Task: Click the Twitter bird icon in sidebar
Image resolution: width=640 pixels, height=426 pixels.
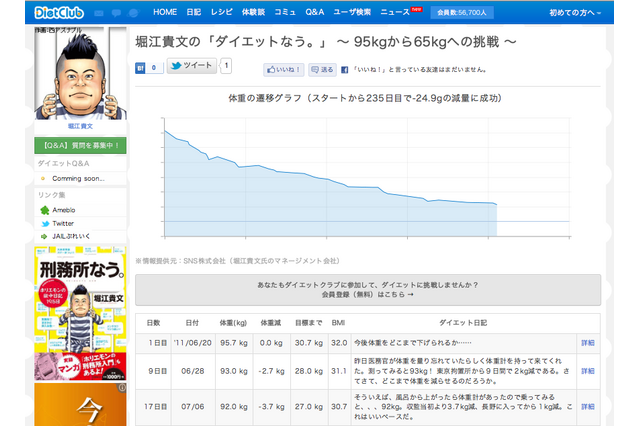Action: (44, 223)
